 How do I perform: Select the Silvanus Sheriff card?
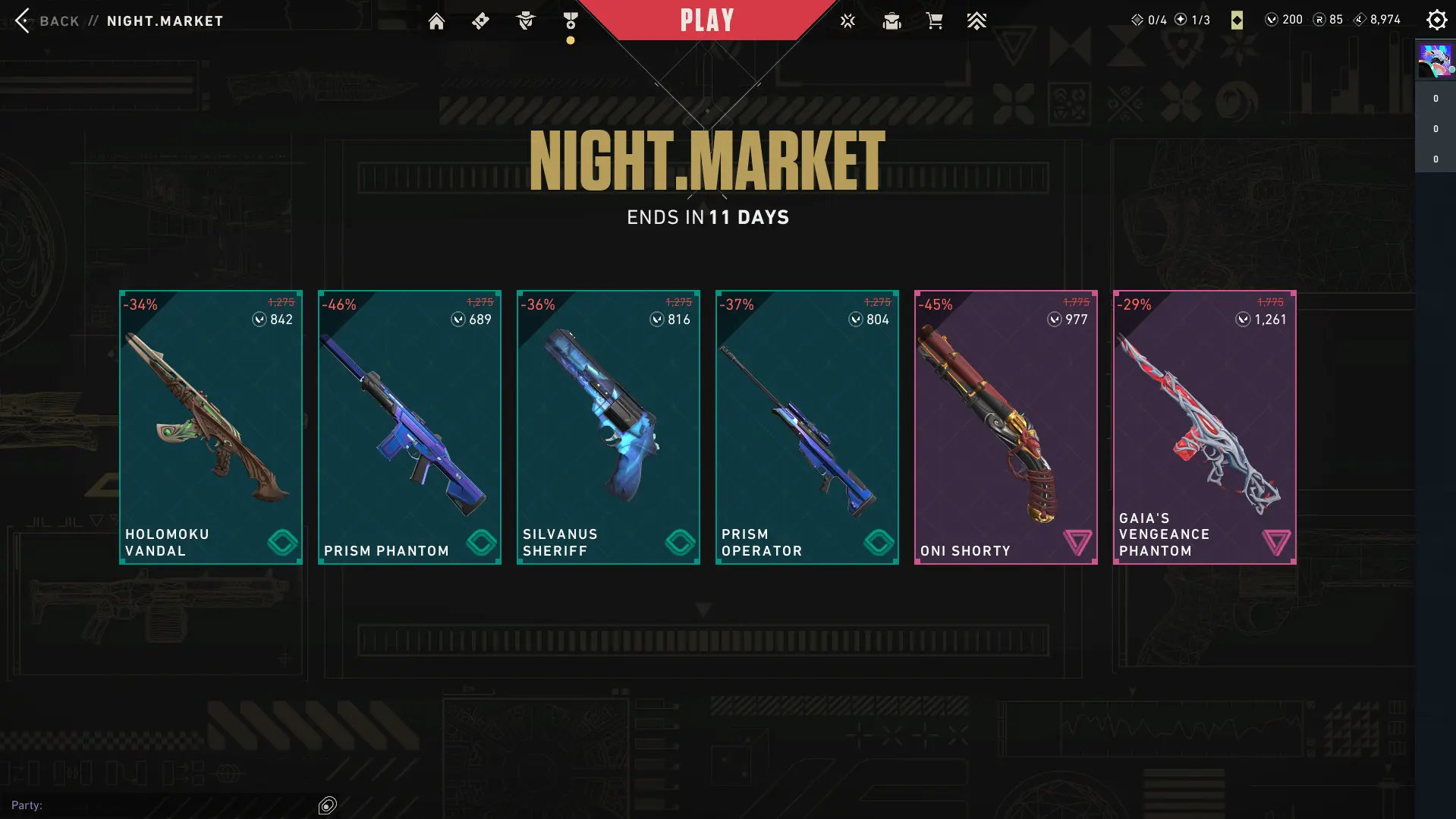[x=609, y=427]
